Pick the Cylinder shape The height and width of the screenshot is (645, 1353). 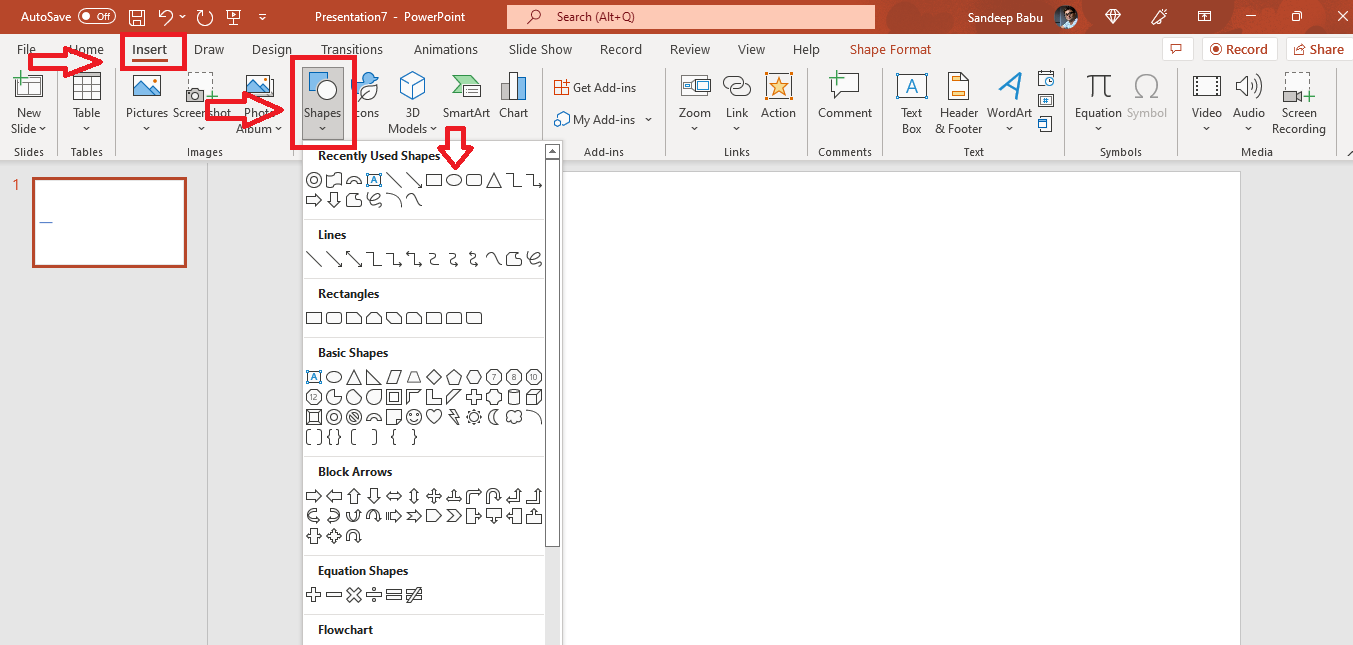pos(514,397)
